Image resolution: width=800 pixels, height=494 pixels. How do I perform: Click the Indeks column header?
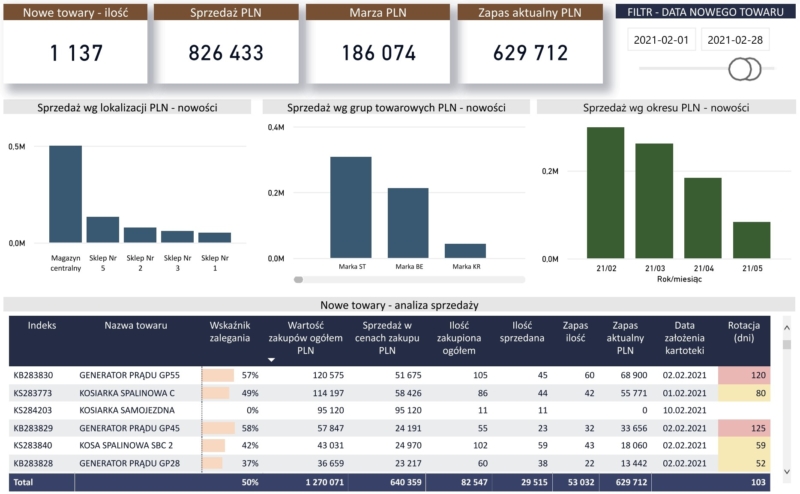click(41, 326)
